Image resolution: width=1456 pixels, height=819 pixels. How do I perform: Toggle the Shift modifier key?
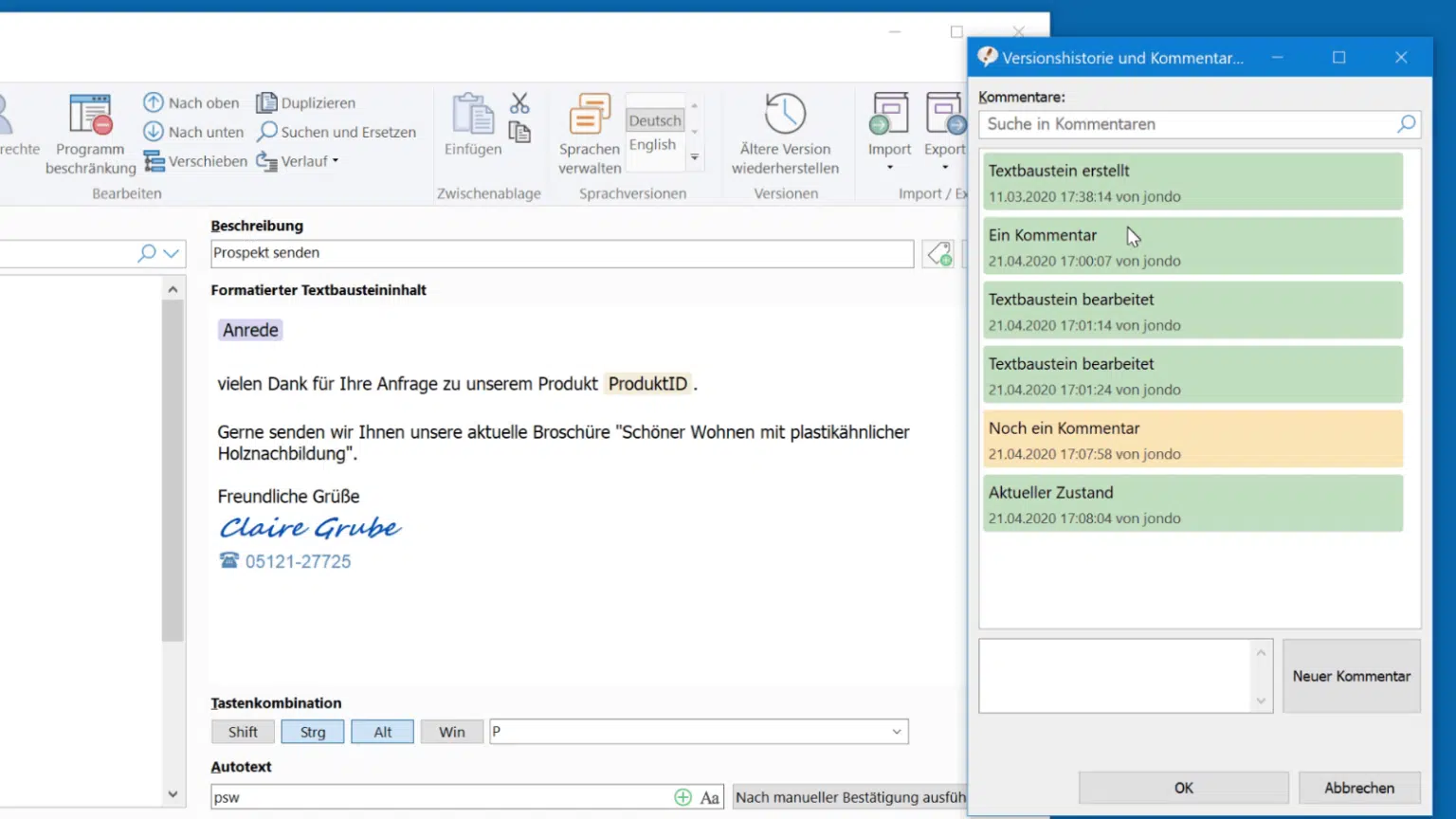[243, 732]
